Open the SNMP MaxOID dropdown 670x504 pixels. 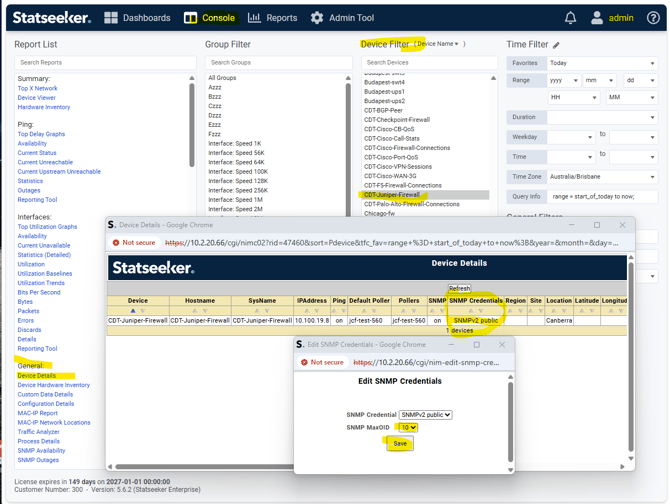408,428
